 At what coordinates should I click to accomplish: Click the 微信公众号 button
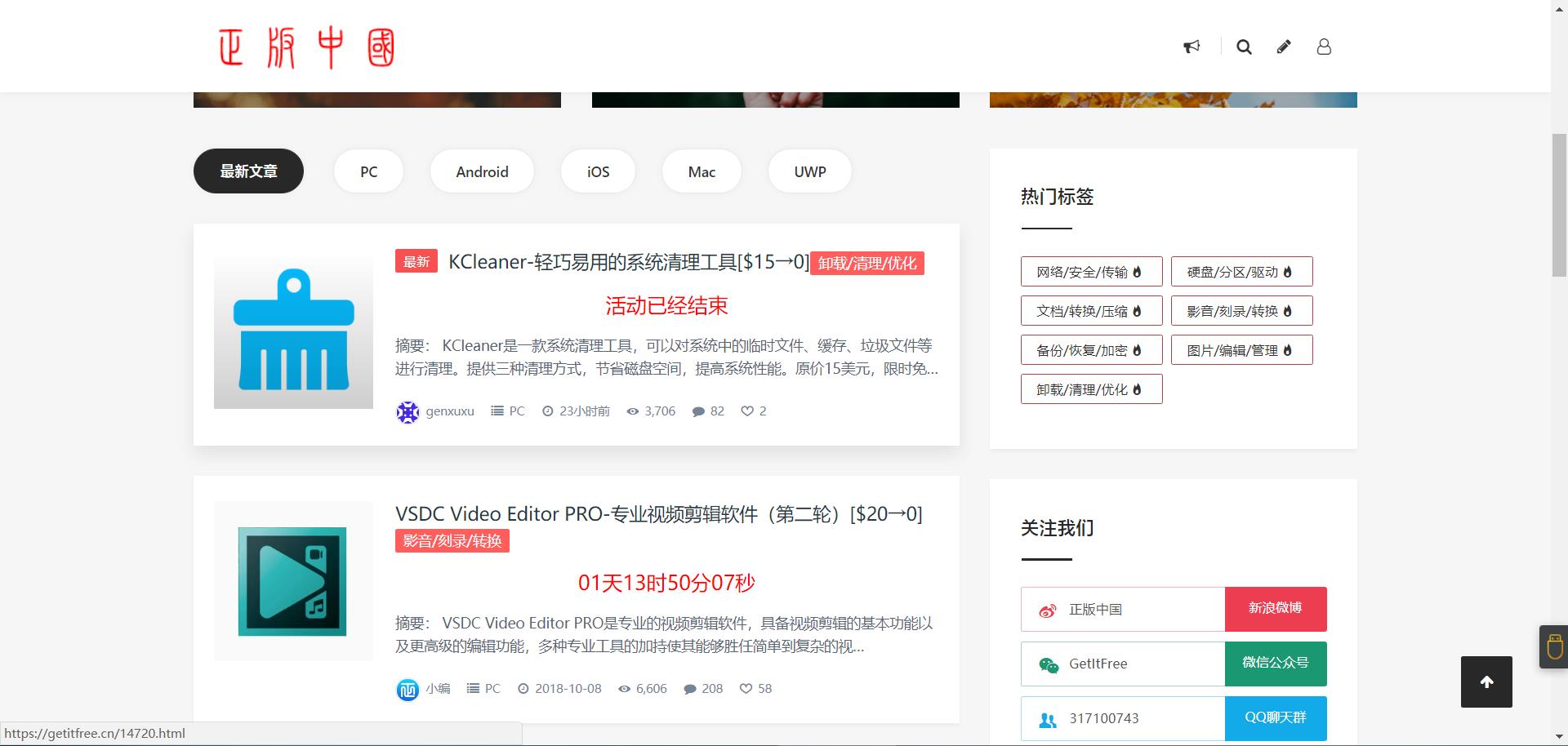[1276, 664]
